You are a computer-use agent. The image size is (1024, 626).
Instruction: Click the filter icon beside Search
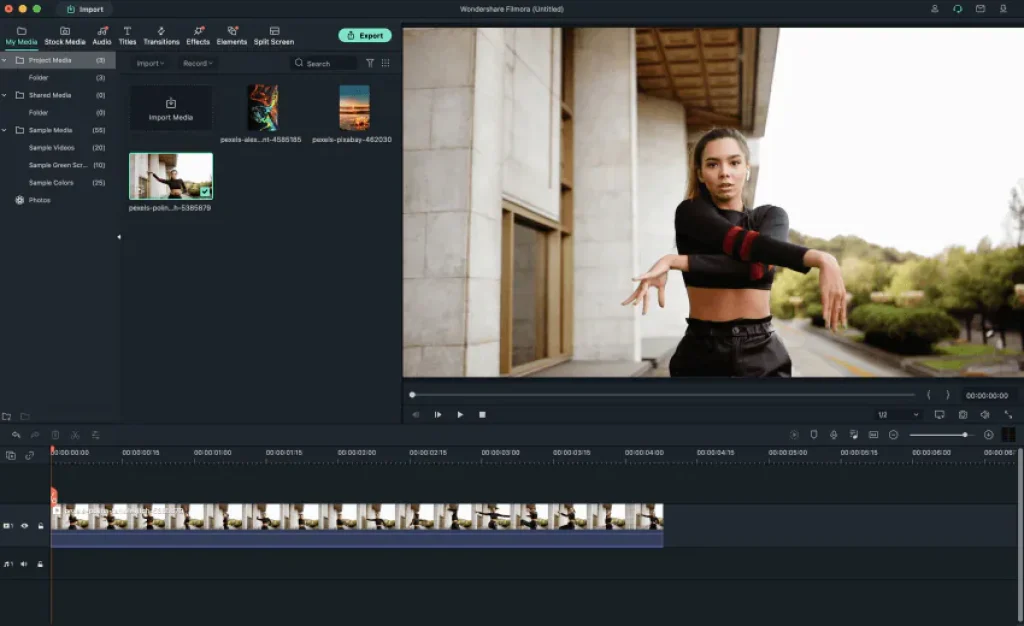pos(370,63)
